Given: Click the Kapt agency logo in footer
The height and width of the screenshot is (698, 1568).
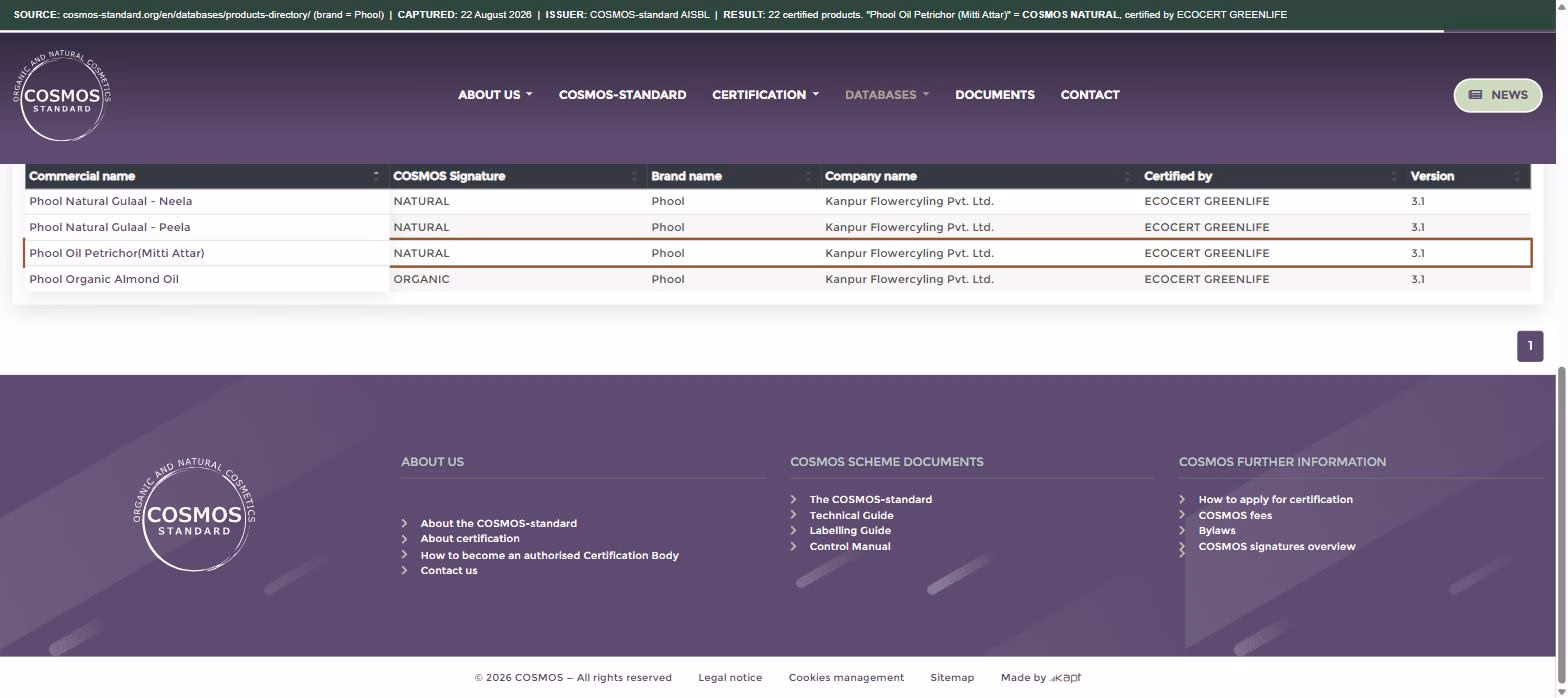Looking at the screenshot, I should tap(1066, 678).
